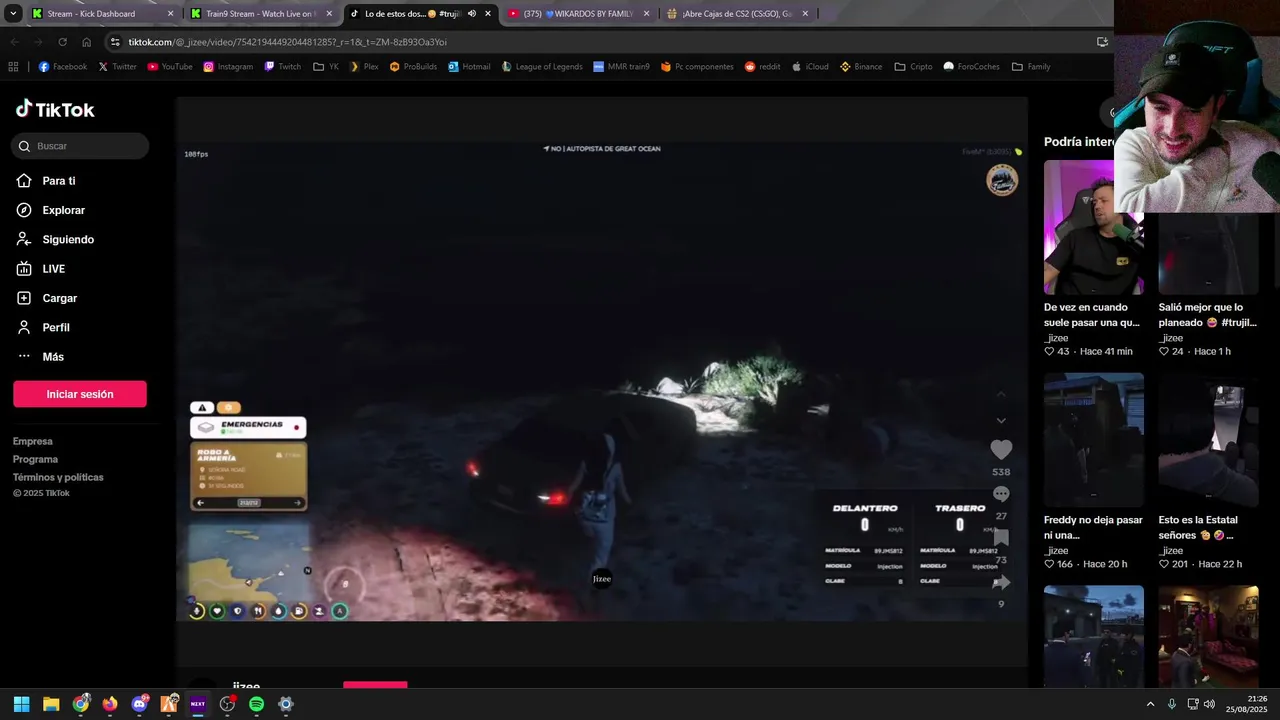This screenshot has width=1280, height=720.
Task: Open the Pc componentes bookmark
Action: (697, 67)
